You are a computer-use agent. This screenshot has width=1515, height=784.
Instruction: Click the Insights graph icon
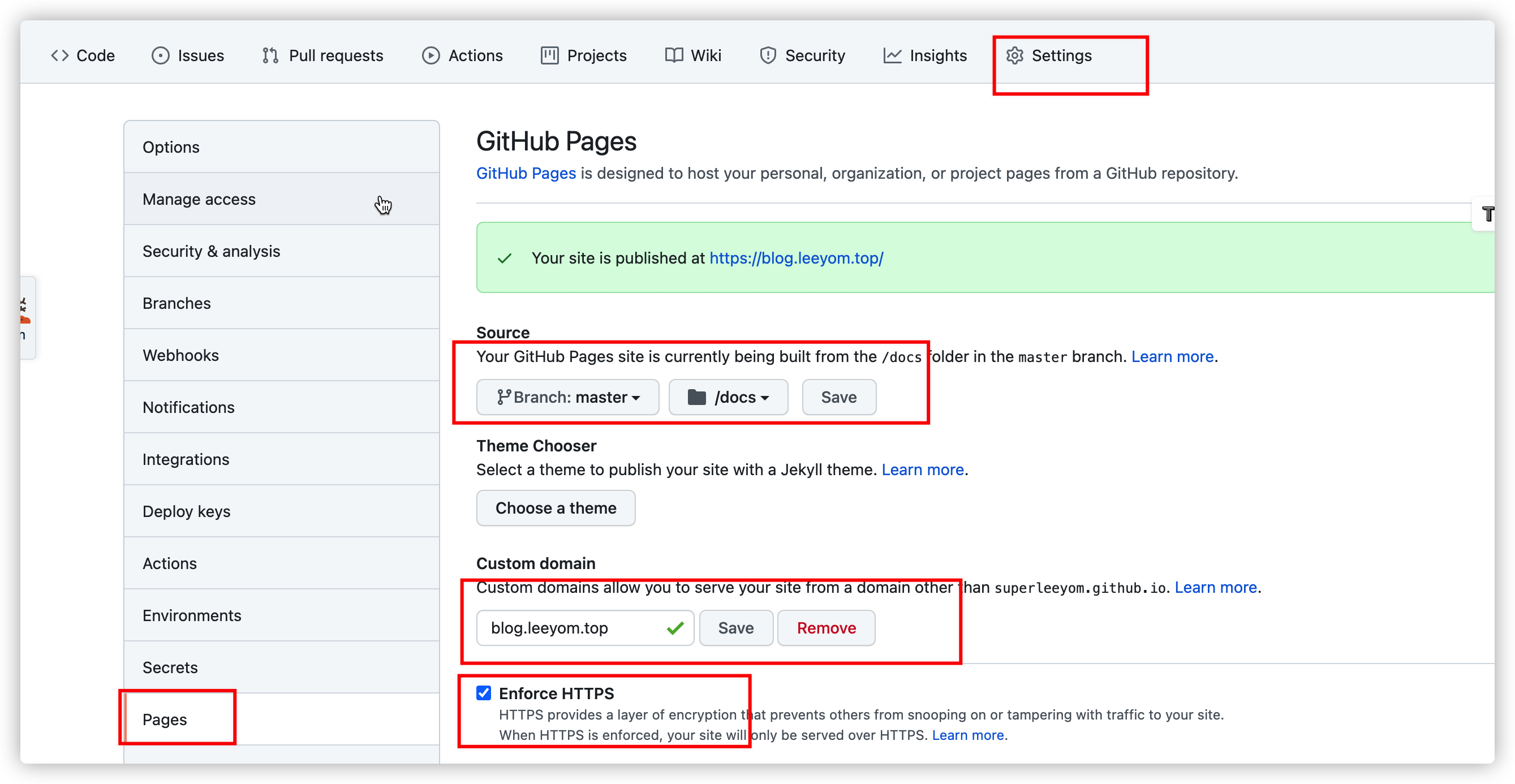892,55
